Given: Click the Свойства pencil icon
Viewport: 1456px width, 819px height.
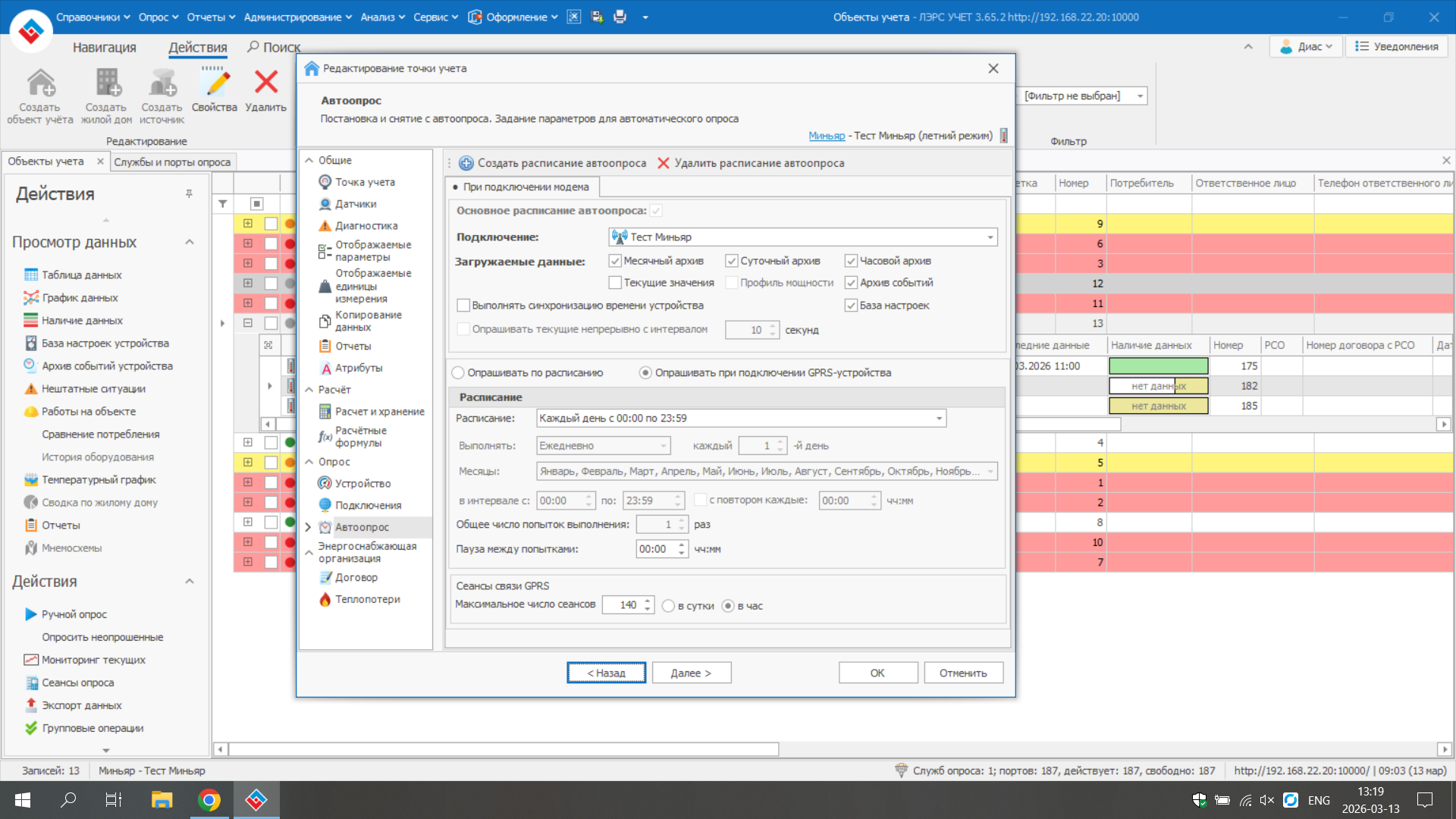Looking at the screenshot, I should (215, 83).
